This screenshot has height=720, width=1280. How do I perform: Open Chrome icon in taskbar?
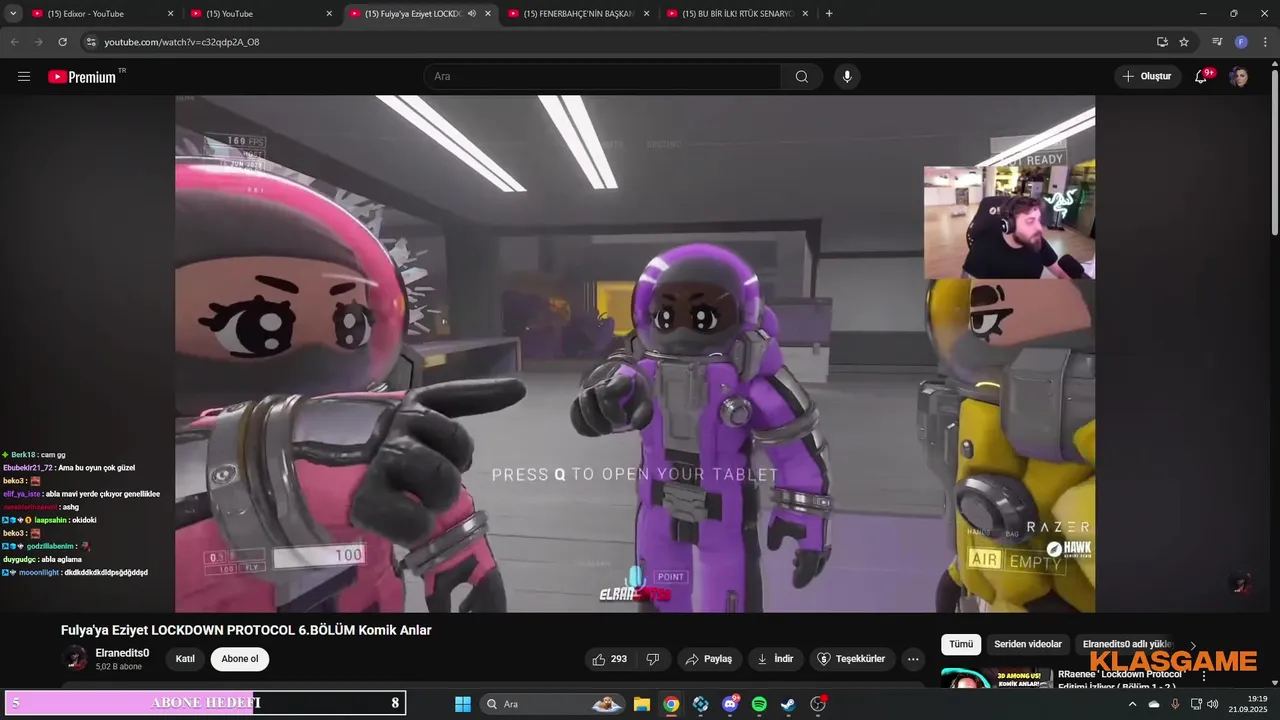pos(671,704)
